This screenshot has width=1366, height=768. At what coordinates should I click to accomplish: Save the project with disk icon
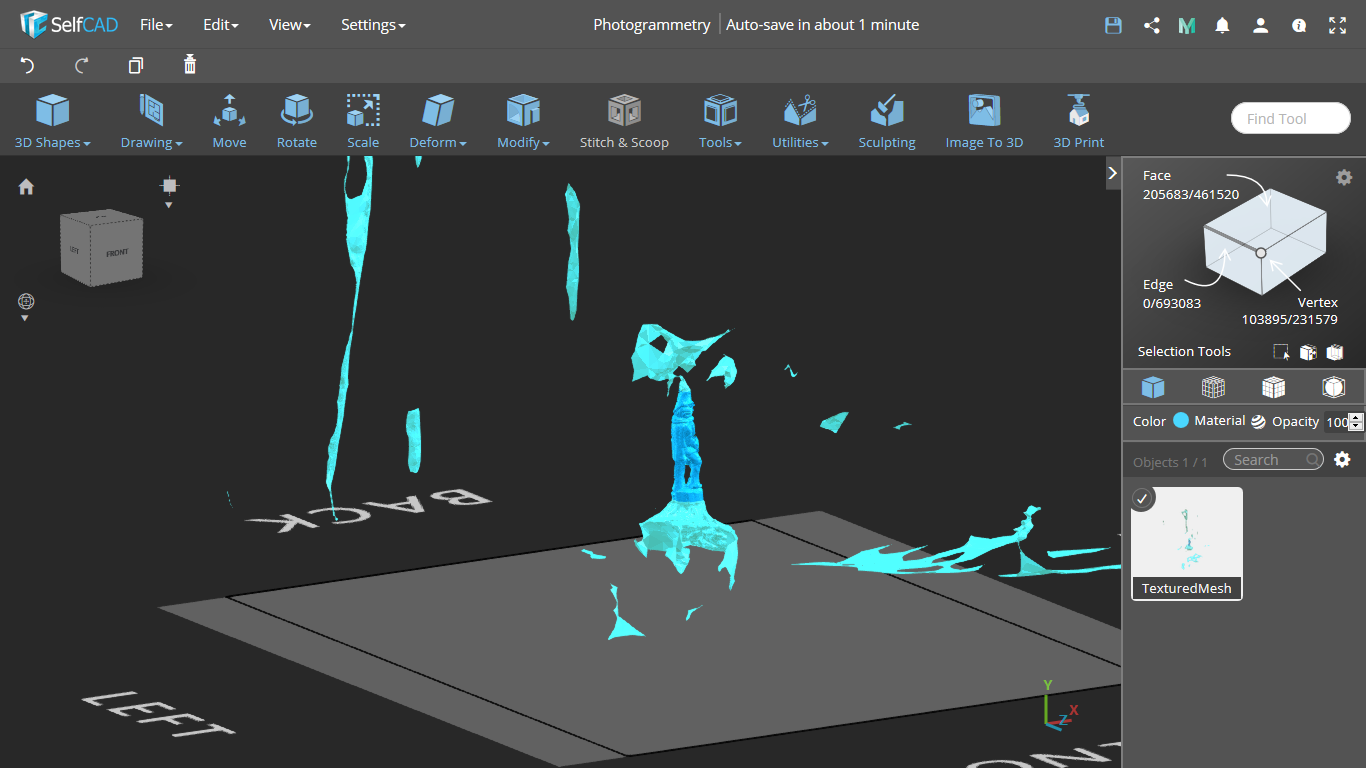(x=1113, y=26)
